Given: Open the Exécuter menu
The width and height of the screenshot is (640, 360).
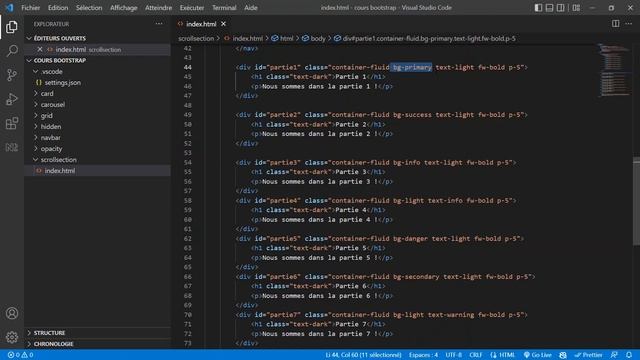Looking at the screenshot, I should 192,8.
